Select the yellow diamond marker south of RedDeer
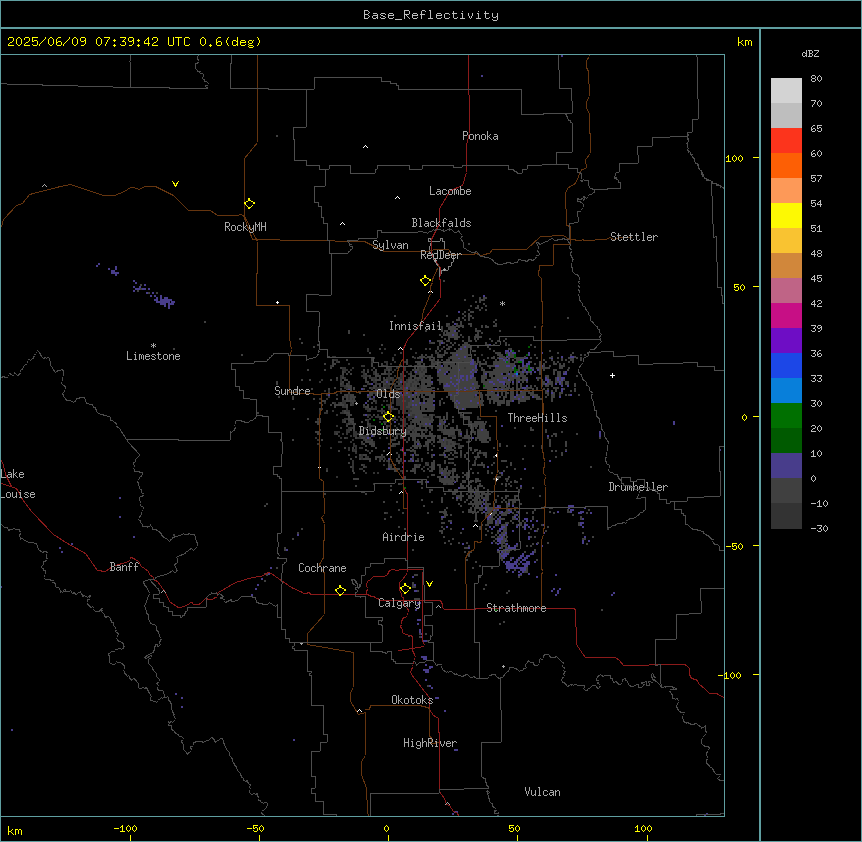862x842 pixels. pyautogui.click(x=426, y=281)
